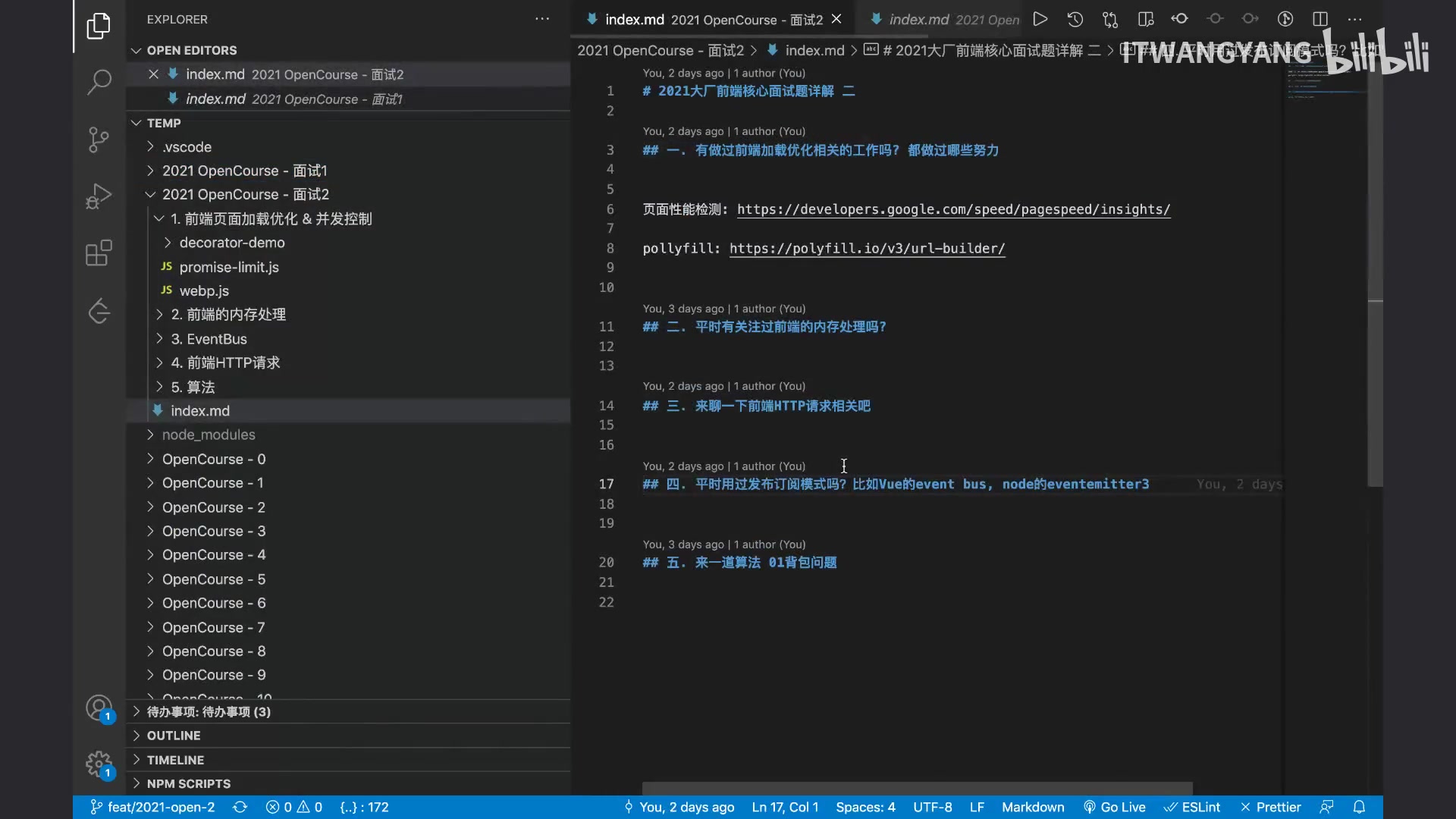The width and height of the screenshot is (1456, 819).
Task: Open the Run and Debug view icon
Action: click(x=99, y=196)
